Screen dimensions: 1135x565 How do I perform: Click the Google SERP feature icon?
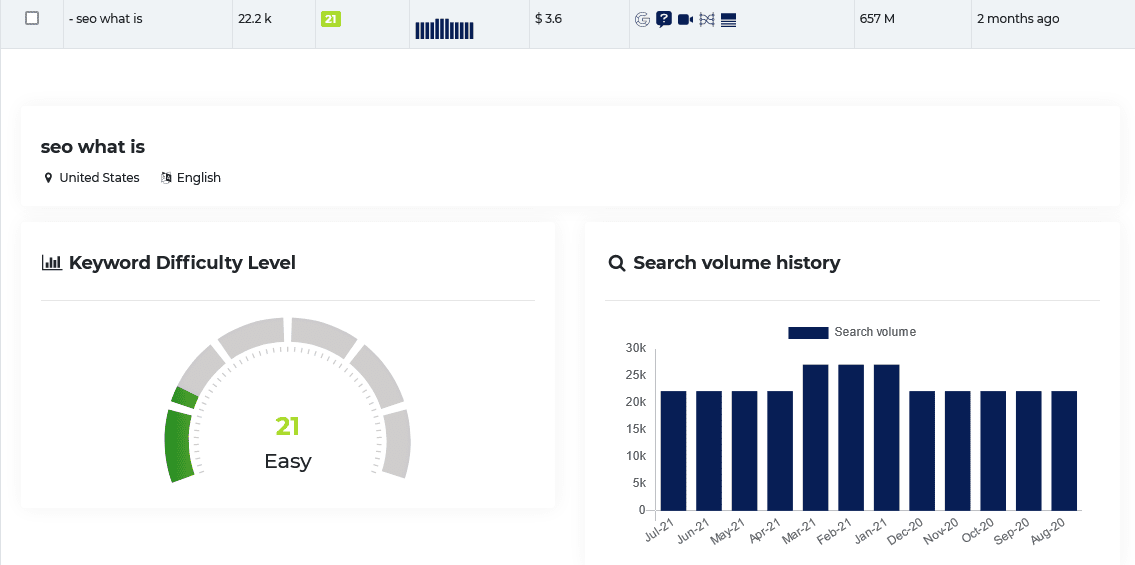tap(642, 20)
